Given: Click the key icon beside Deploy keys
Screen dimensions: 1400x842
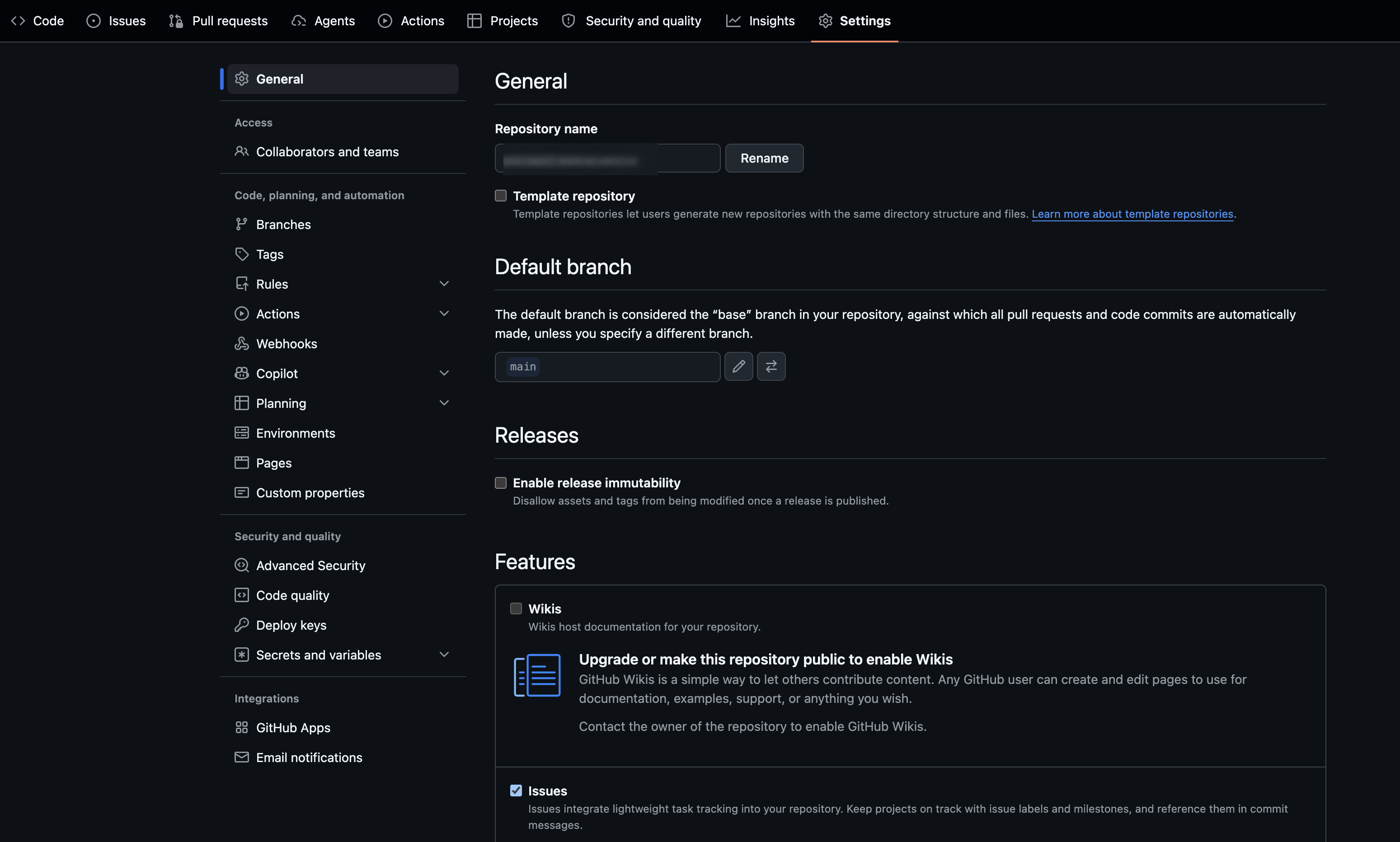Looking at the screenshot, I should point(242,625).
